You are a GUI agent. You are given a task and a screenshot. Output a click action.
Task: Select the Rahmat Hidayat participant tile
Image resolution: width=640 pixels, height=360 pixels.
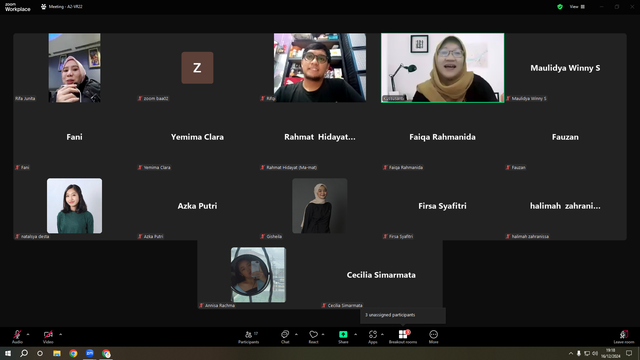pos(320,137)
